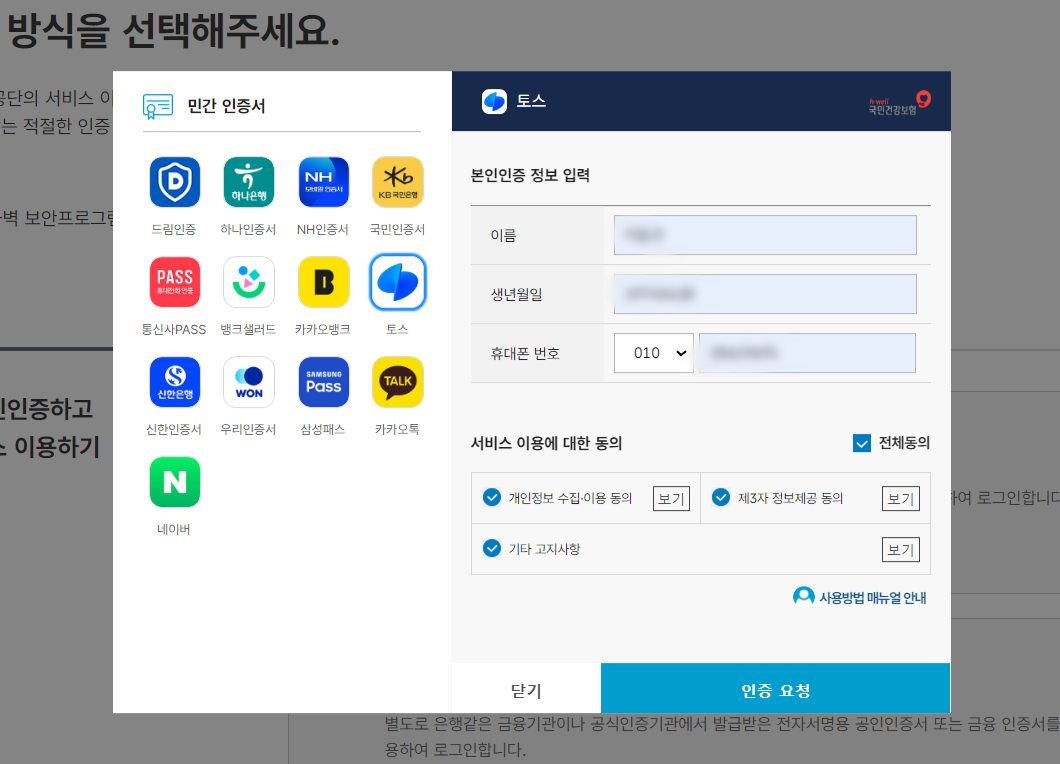The image size is (1060, 764).
Task: Pick the KB 국민인증서 icon
Action: tap(398, 182)
